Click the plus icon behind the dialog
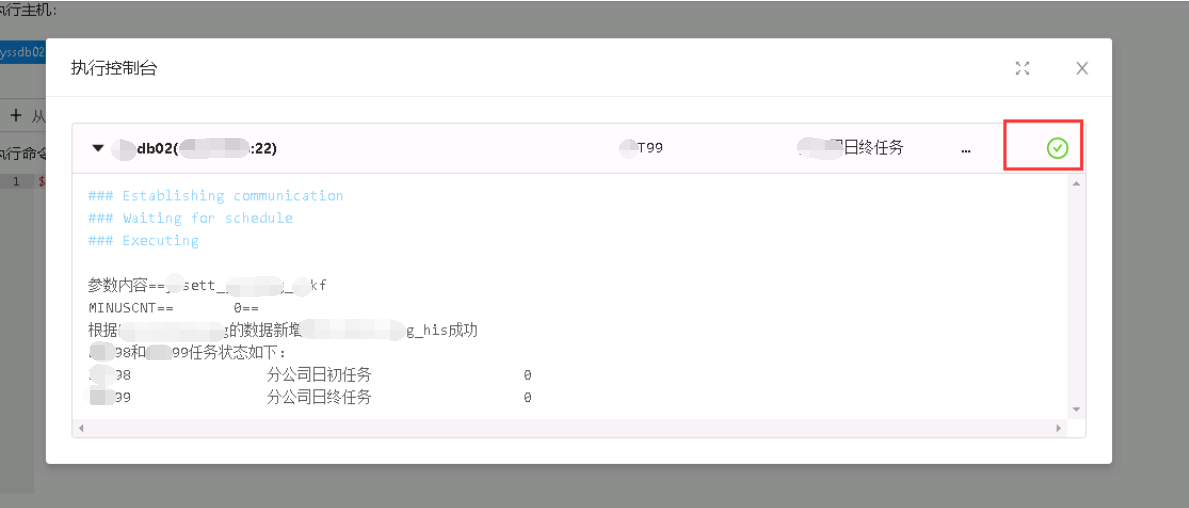Image resolution: width=1189 pixels, height=508 pixels. coord(15,116)
